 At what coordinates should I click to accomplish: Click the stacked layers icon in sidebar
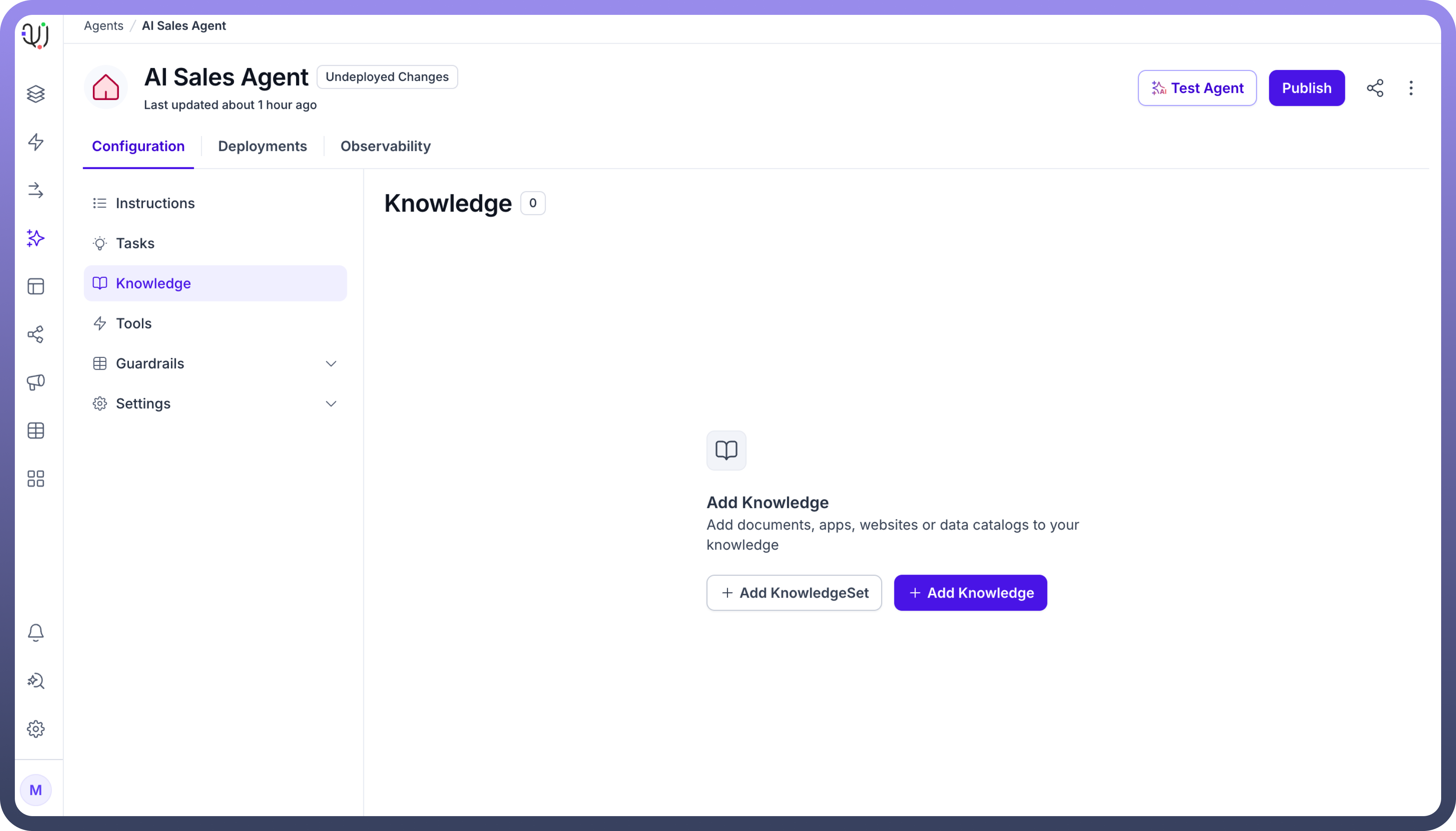[x=35, y=94]
